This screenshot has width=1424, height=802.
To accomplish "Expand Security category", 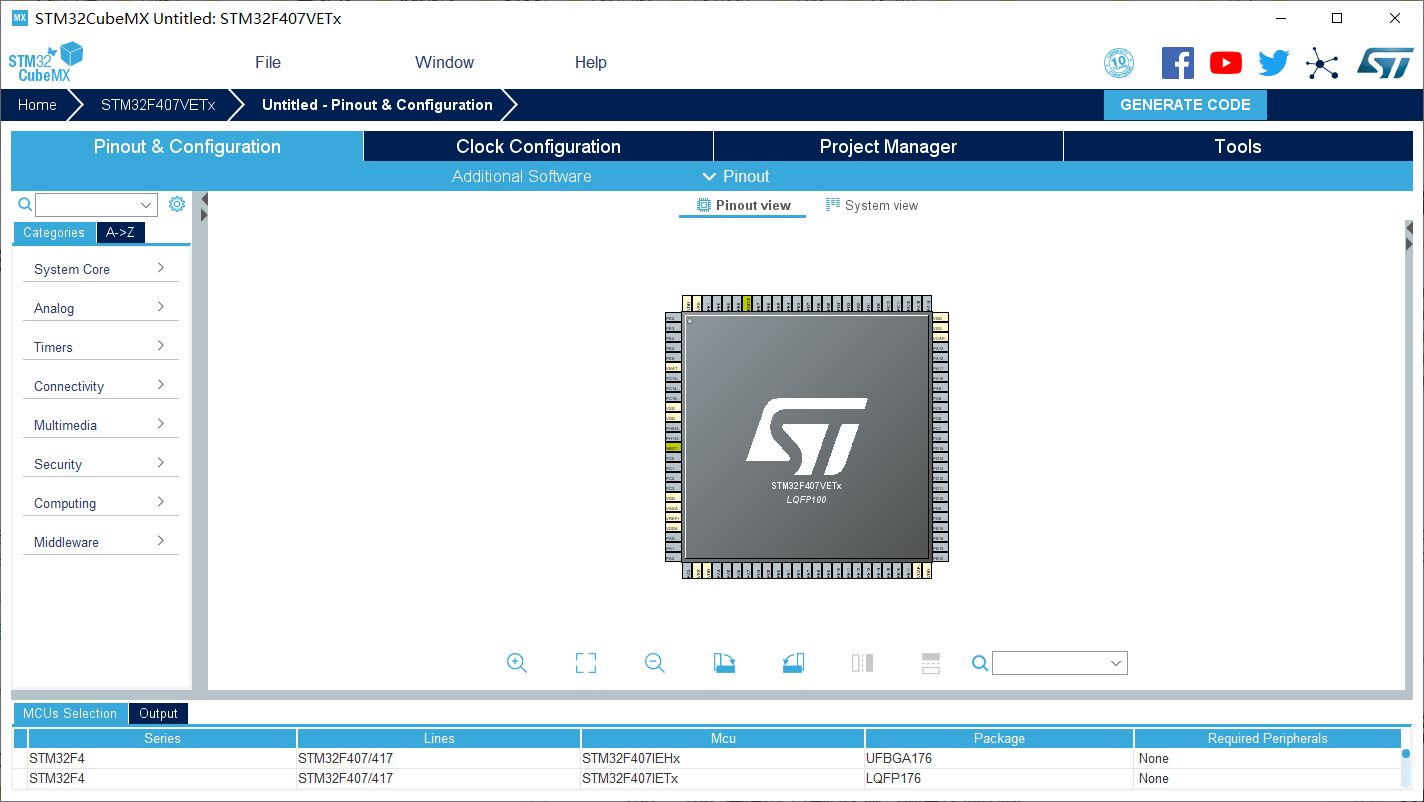I will coord(100,464).
